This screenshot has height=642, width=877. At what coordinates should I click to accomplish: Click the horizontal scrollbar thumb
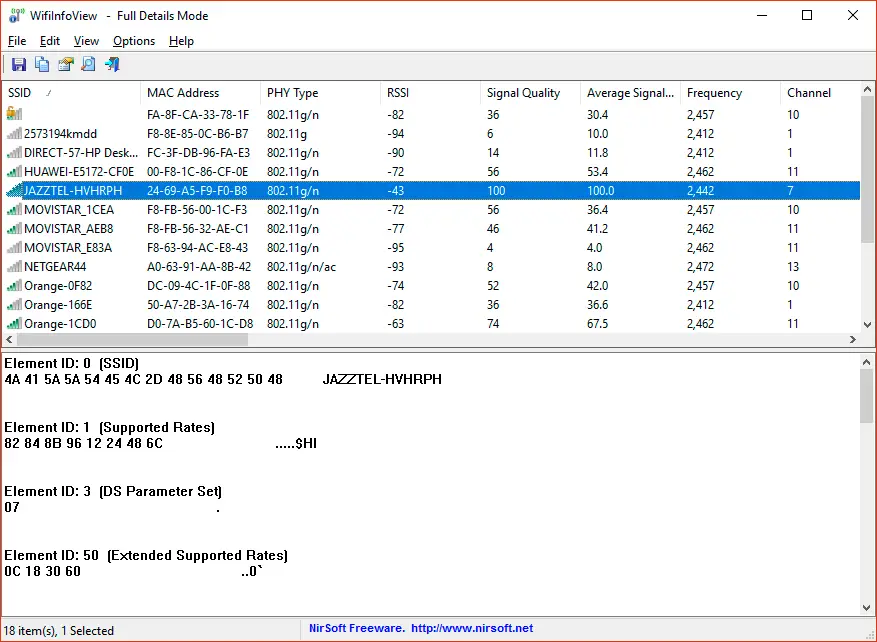pyautogui.click(x=132, y=339)
